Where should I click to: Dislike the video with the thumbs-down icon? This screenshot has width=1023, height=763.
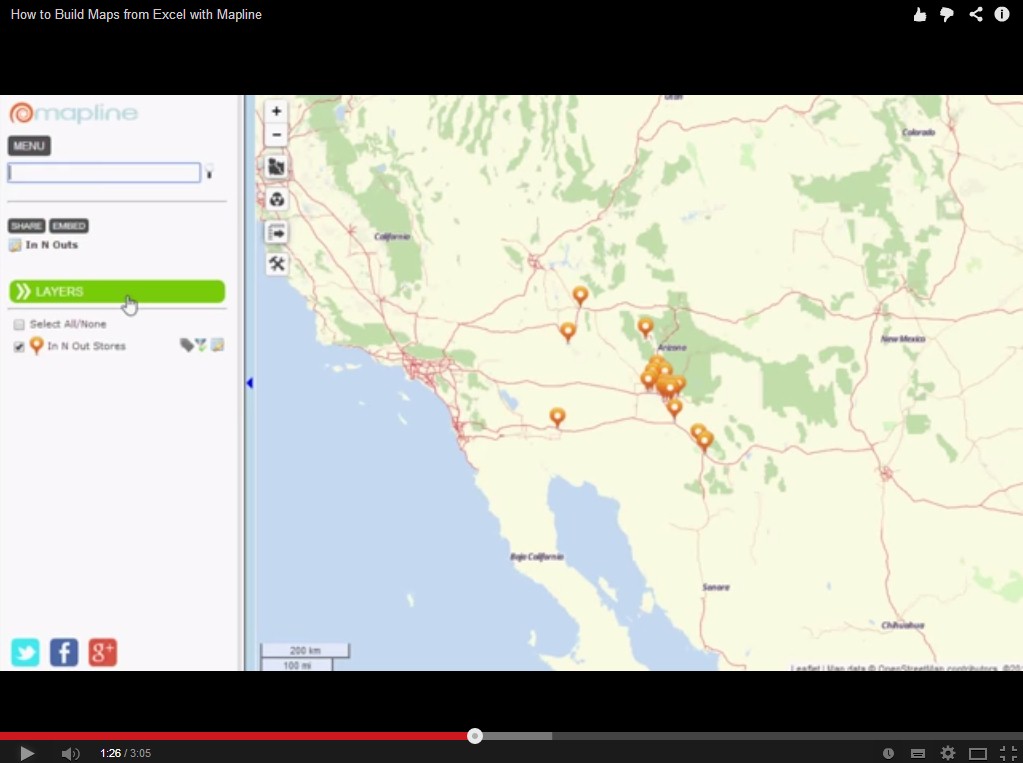(x=947, y=14)
